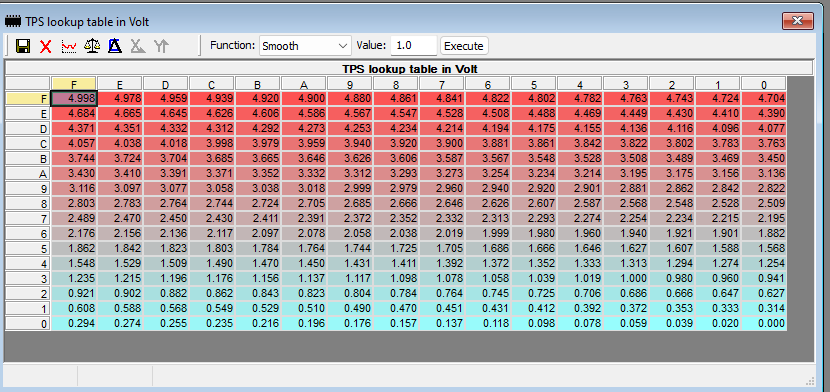Close the TPS lookup table window

point(797,21)
